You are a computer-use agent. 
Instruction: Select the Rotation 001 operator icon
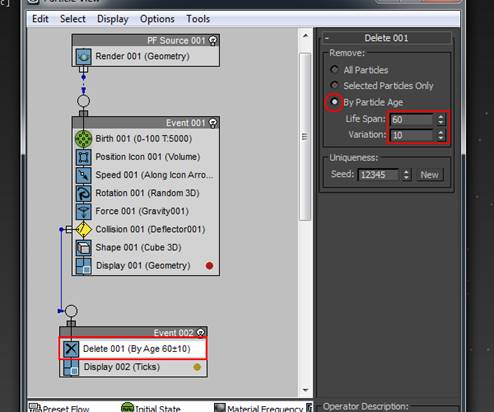tap(83, 193)
